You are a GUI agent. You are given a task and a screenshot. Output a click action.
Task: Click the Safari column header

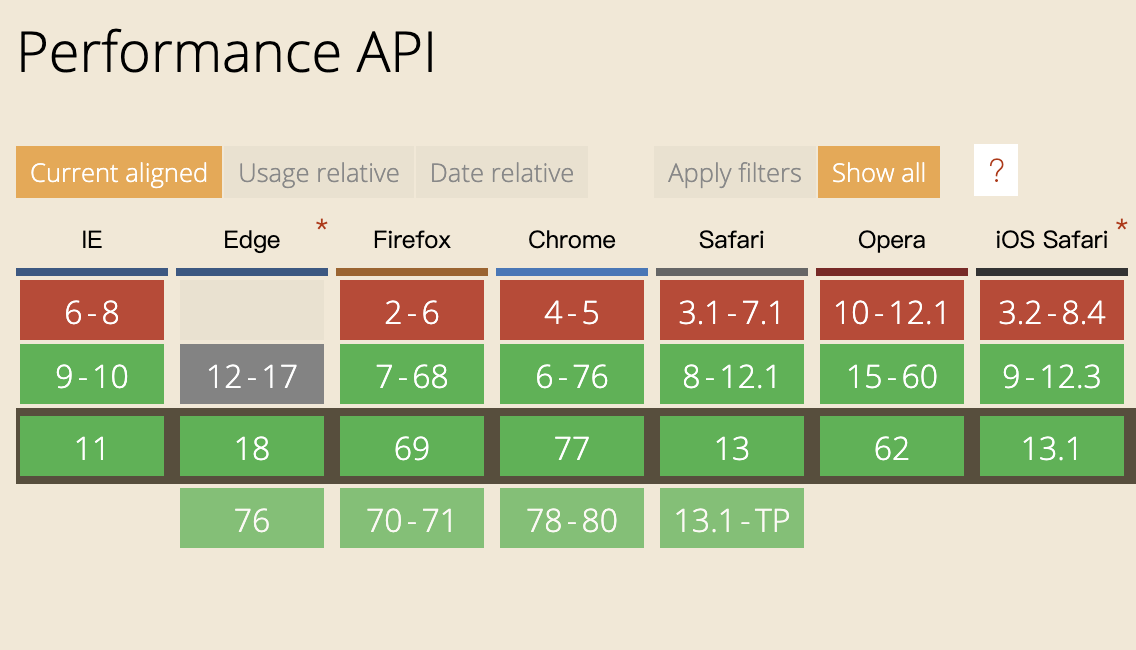click(732, 240)
